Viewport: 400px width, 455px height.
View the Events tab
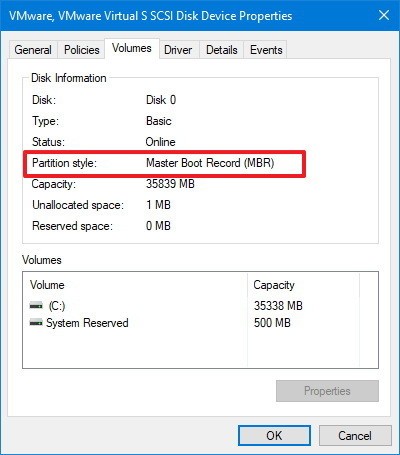click(x=266, y=50)
